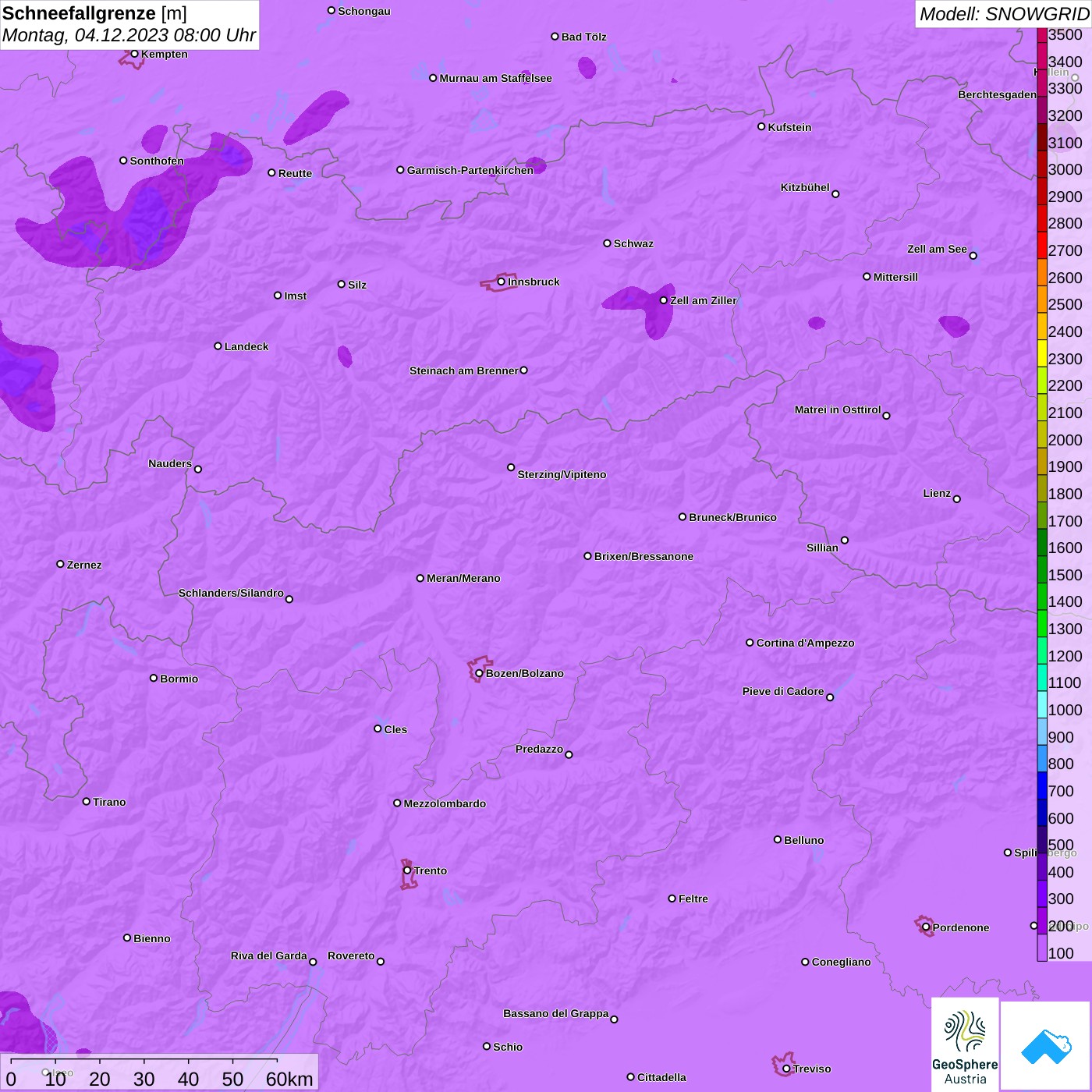Image resolution: width=1092 pixels, height=1092 pixels.
Task: Click the 'Nauders' label
Action: 170,463
